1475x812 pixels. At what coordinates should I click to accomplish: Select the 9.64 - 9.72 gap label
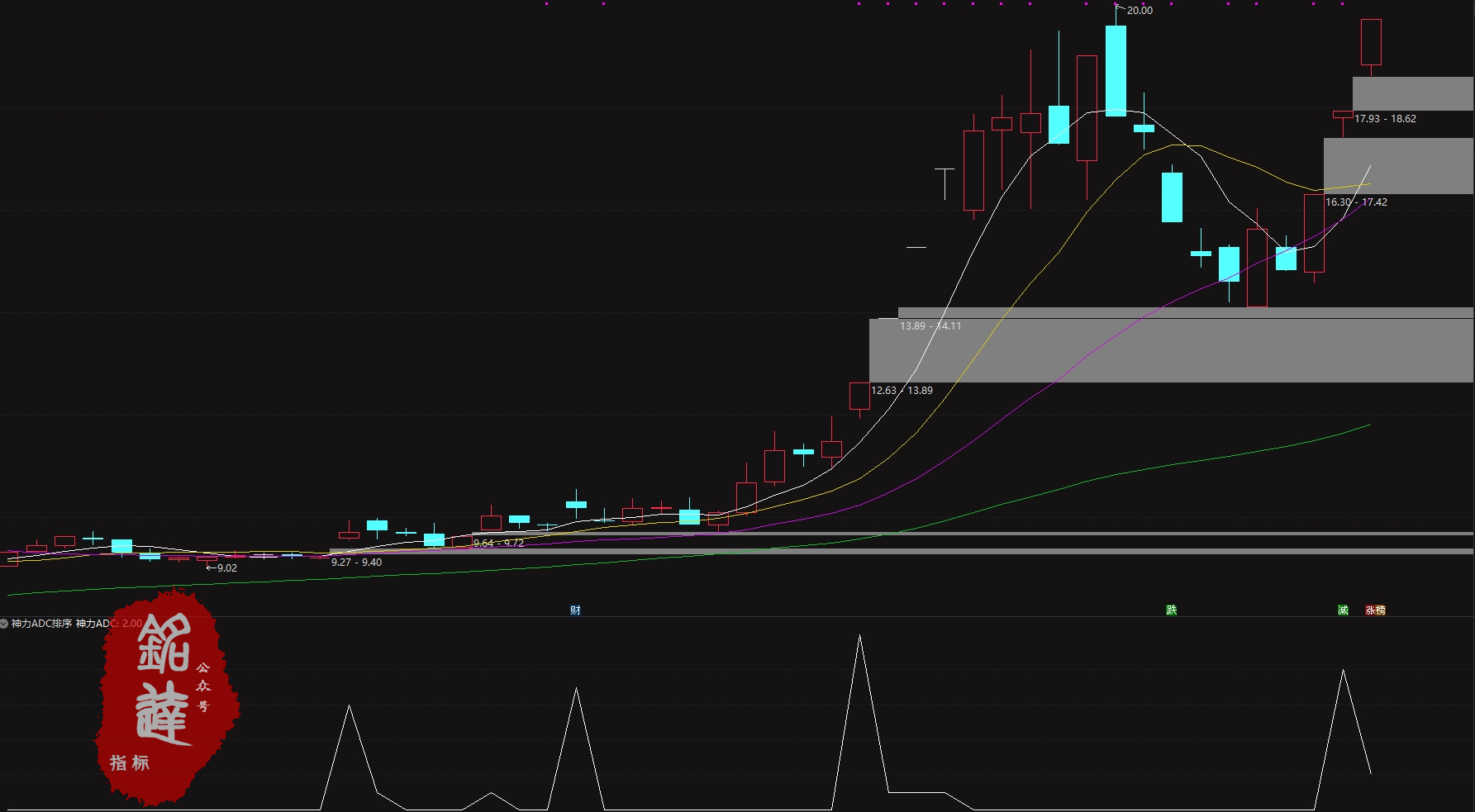click(x=498, y=544)
